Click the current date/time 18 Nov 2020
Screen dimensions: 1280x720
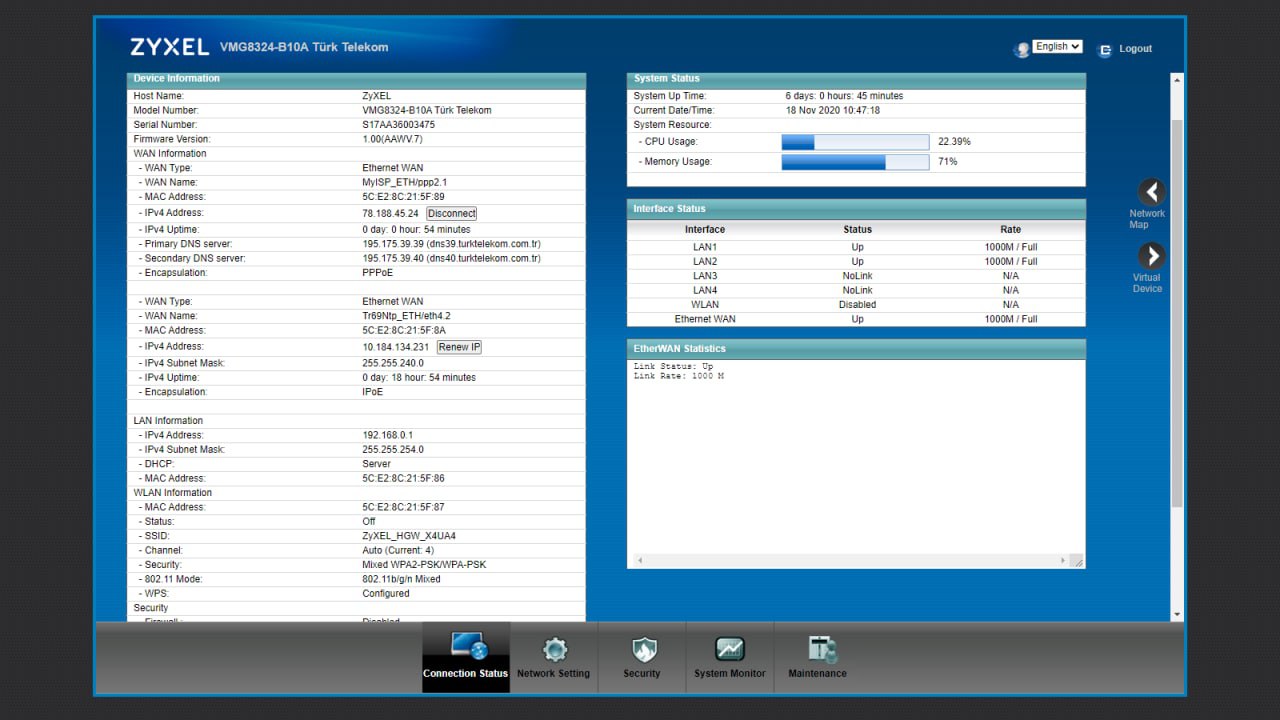pos(833,110)
